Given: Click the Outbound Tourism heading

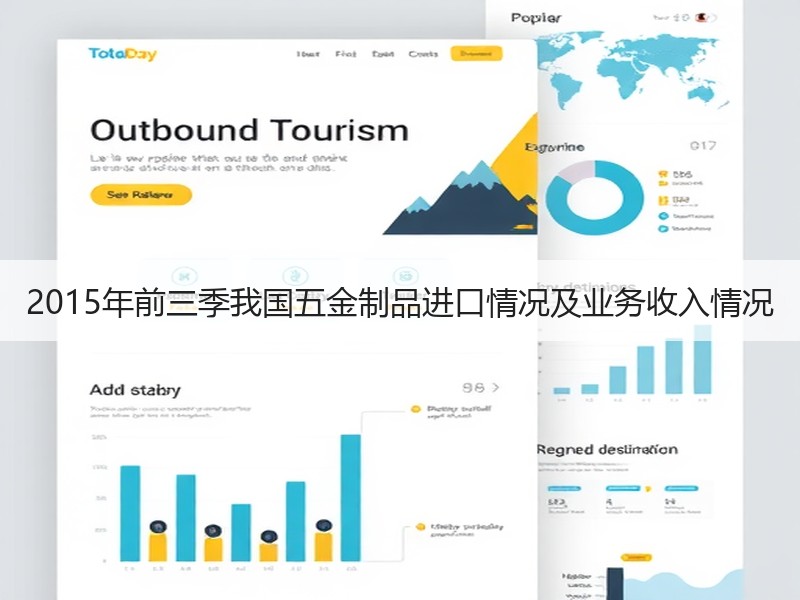Looking at the screenshot, I should point(249,130).
